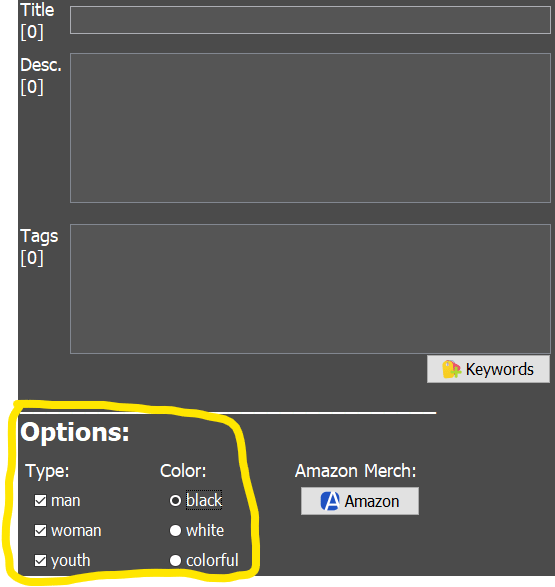Focus the Title input field

coord(310,20)
